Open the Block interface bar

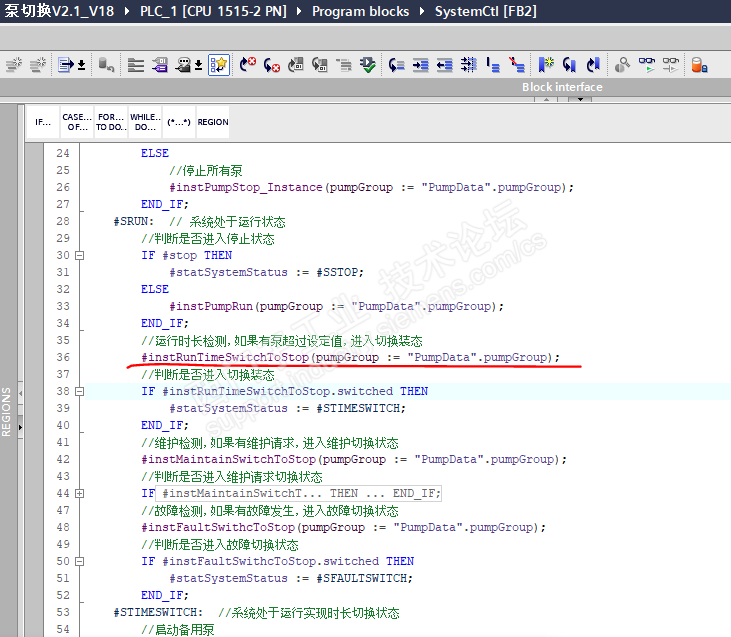(562, 87)
